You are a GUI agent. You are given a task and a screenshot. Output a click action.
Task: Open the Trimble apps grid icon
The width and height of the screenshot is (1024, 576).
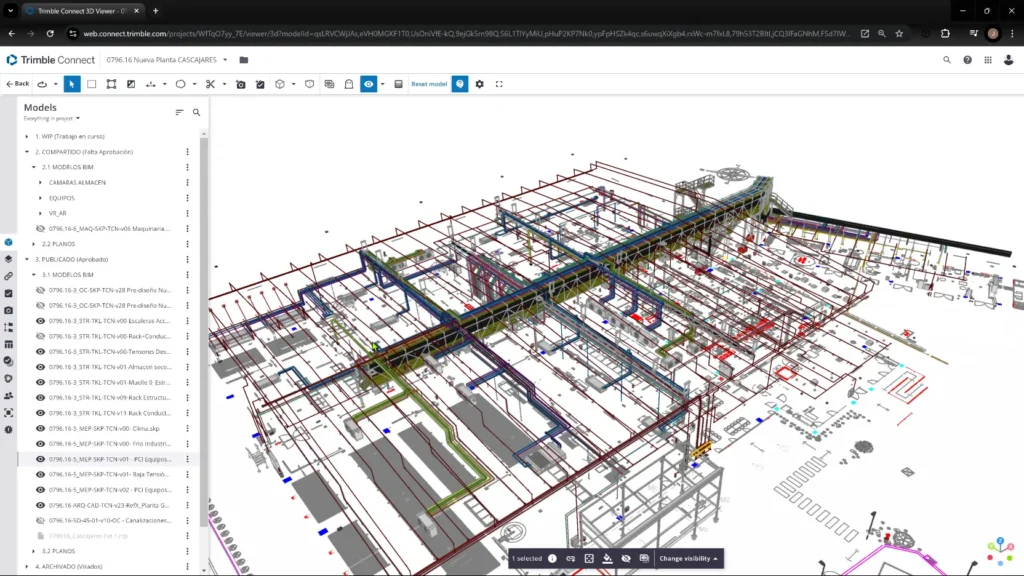coord(988,60)
